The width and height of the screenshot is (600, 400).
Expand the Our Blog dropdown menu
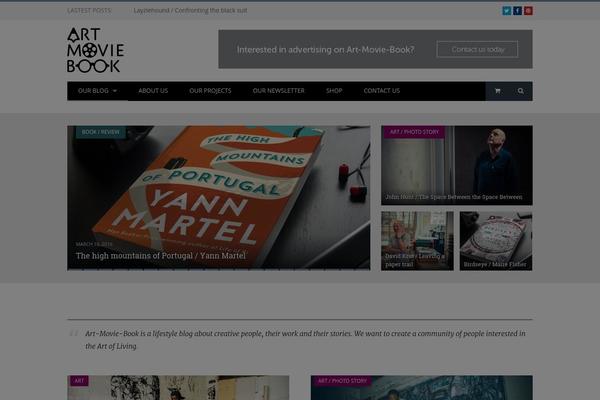[97, 91]
